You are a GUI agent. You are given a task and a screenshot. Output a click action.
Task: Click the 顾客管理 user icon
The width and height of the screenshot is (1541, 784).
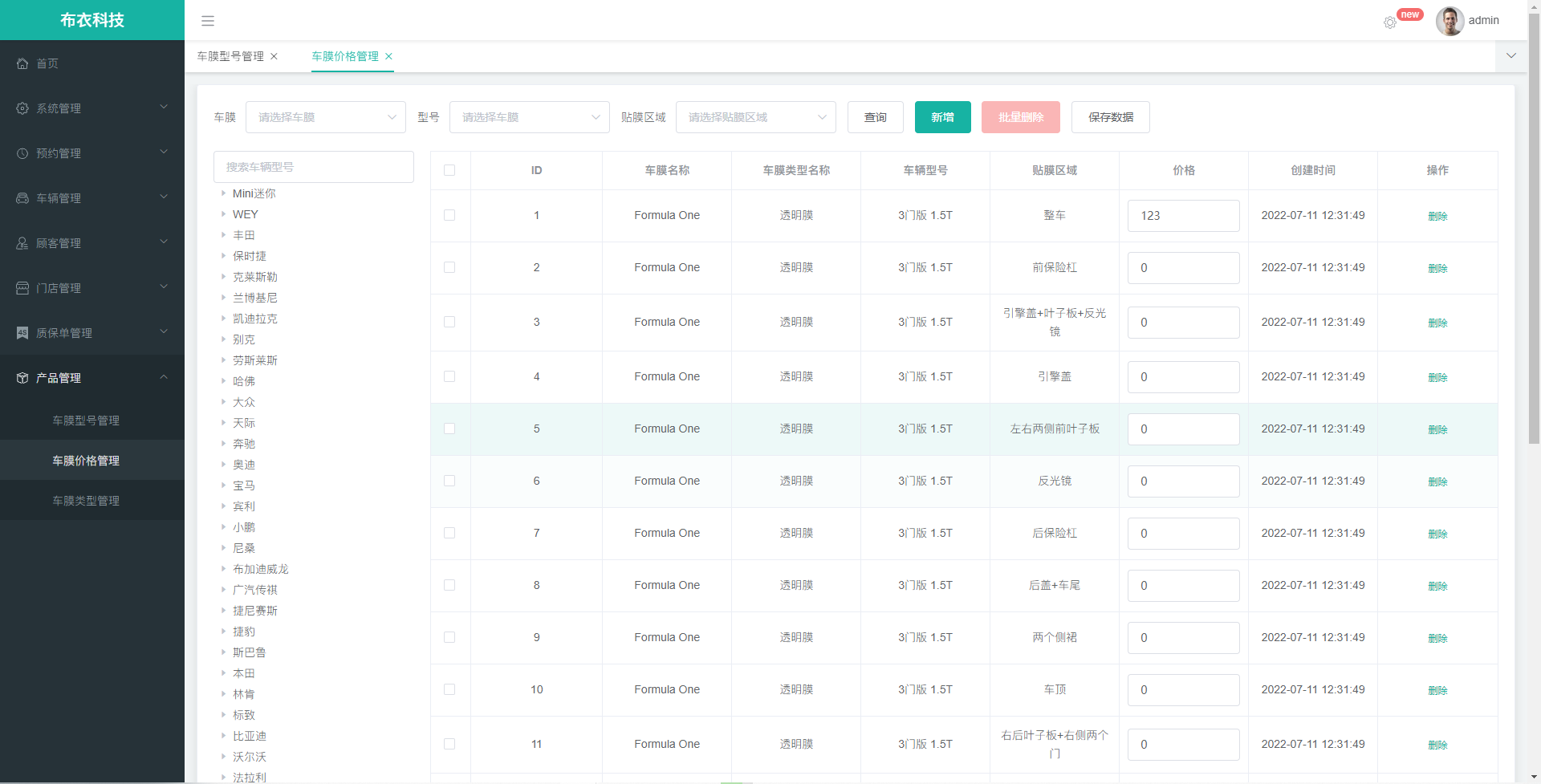[22, 243]
